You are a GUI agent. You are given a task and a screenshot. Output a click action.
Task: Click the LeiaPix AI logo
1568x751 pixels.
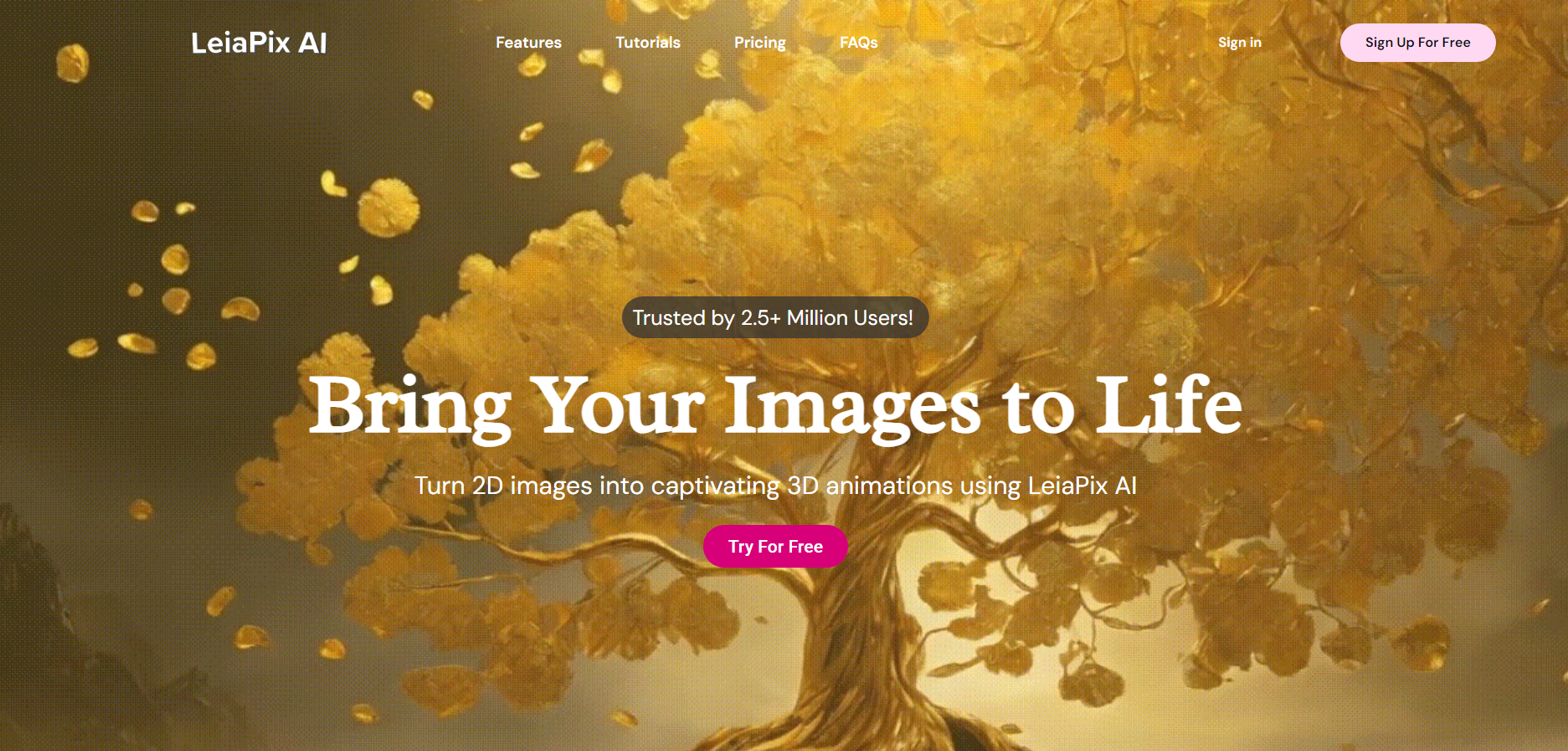259,43
